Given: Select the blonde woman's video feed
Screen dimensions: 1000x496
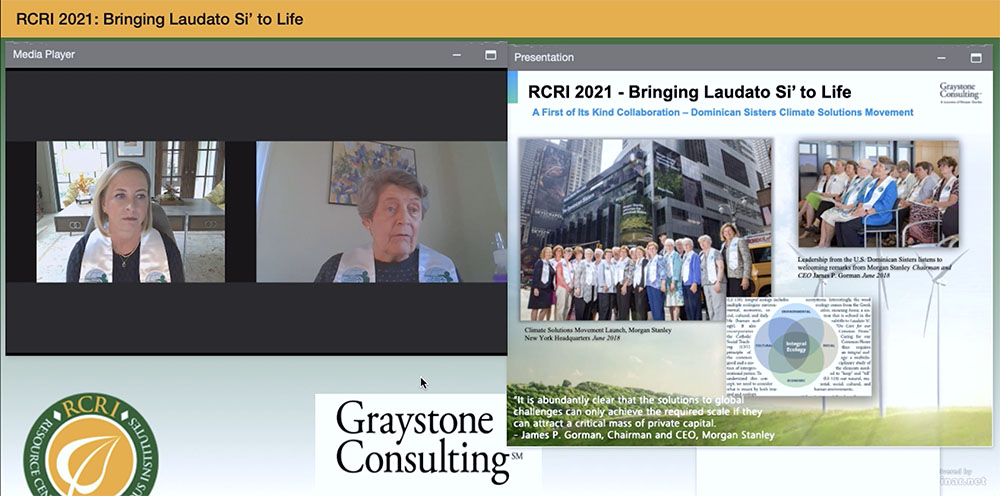Looking at the screenshot, I should pos(131,212).
